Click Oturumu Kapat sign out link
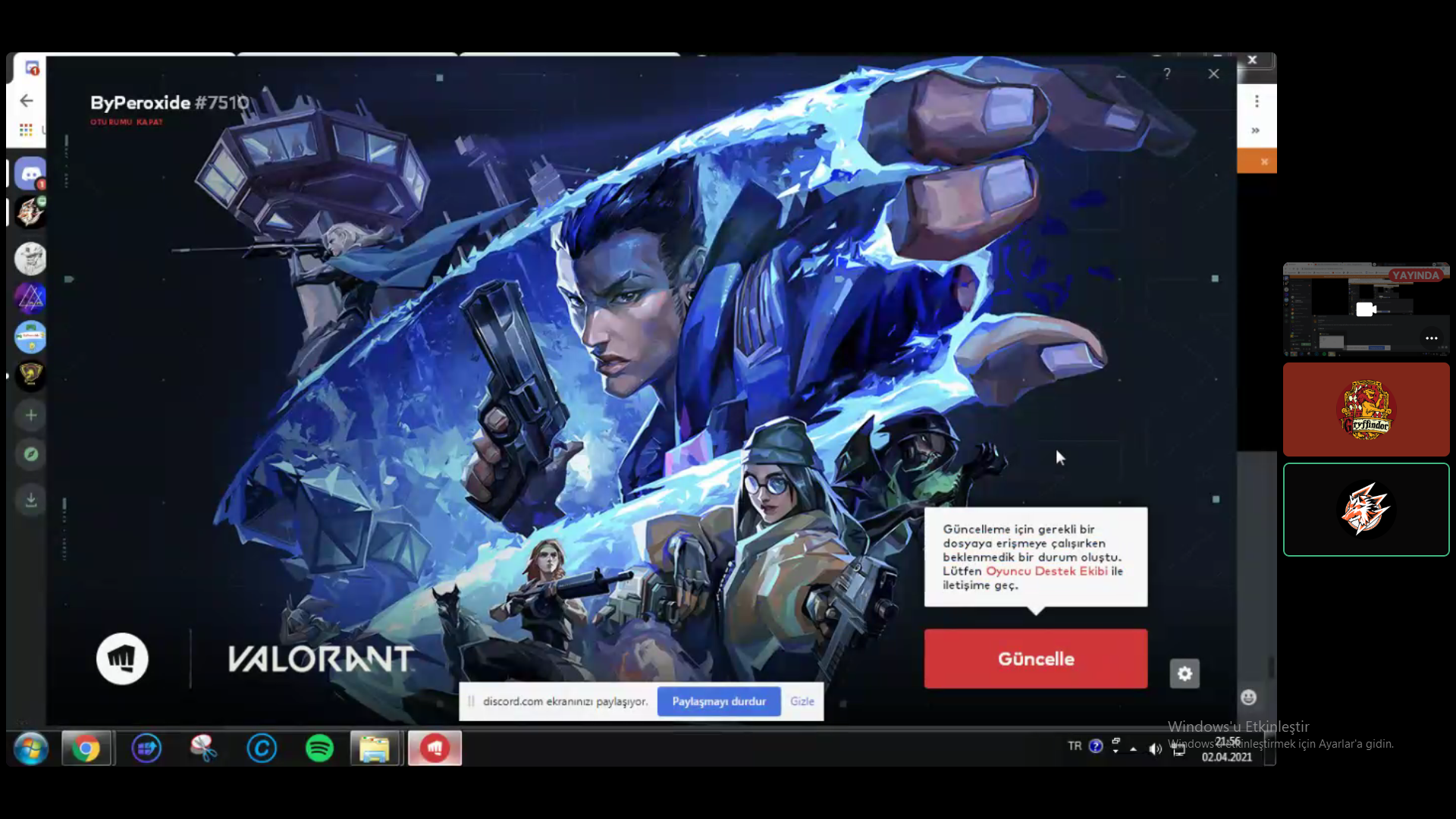The width and height of the screenshot is (1456, 819). pyautogui.click(x=126, y=122)
